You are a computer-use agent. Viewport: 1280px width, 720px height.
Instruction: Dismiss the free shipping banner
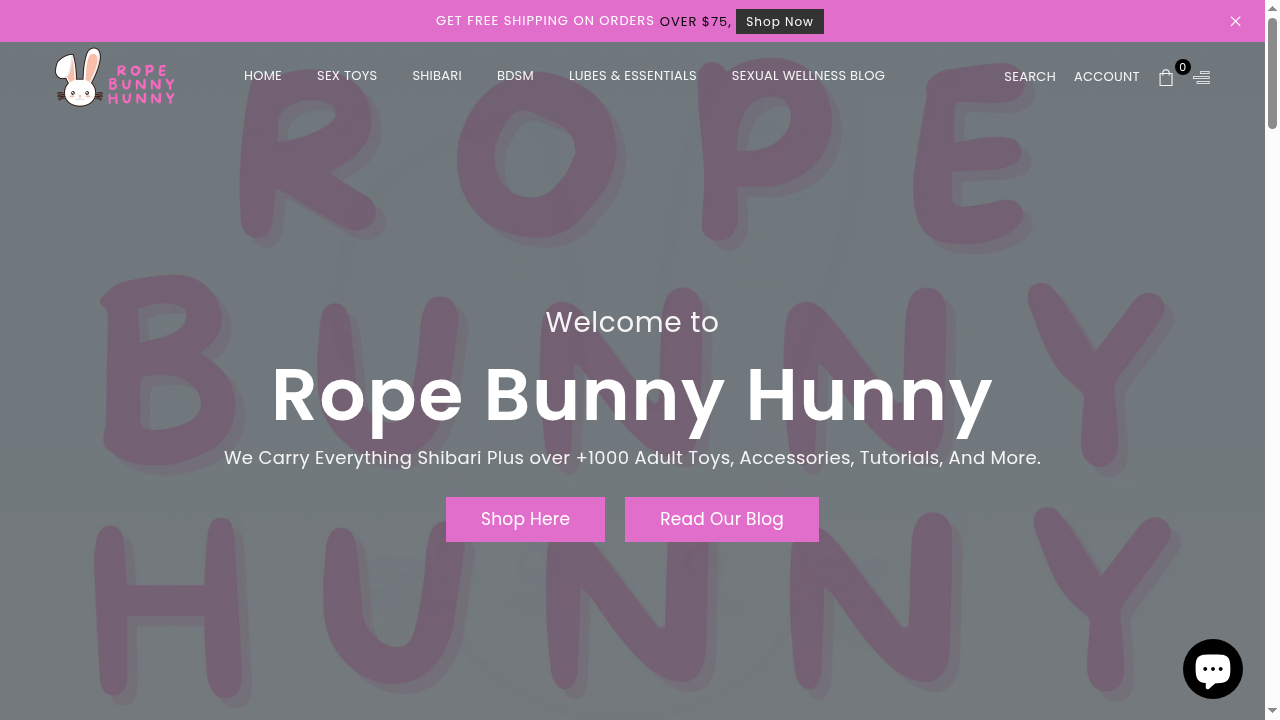pyautogui.click(x=1235, y=21)
